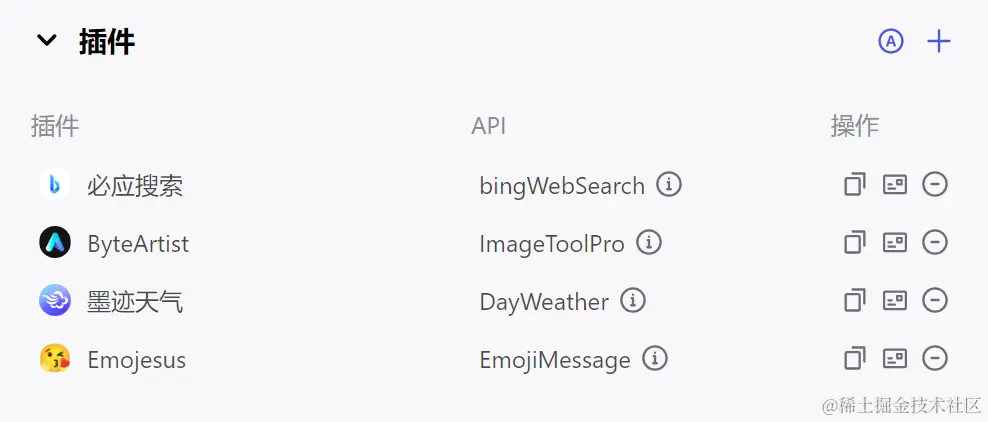This screenshot has width=988, height=422.
Task: Click the Emojesus emoji logo
Action: pyautogui.click(x=54, y=359)
